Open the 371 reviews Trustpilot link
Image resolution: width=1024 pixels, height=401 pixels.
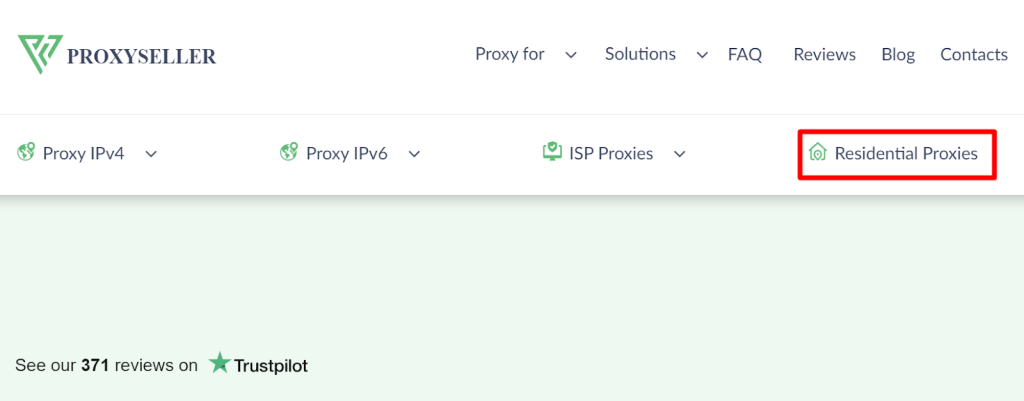(161, 365)
